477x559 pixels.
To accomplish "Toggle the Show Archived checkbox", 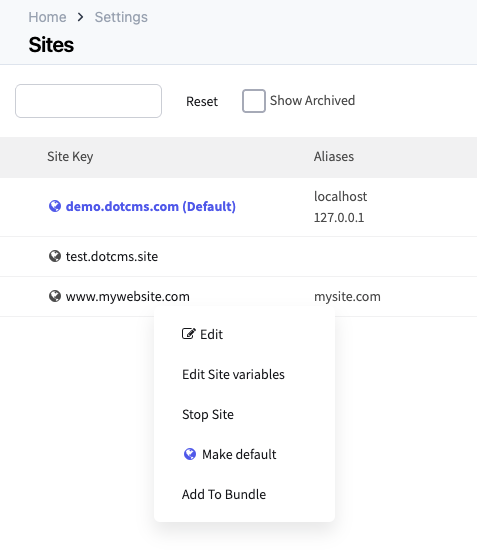I will pyautogui.click(x=253, y=101).
